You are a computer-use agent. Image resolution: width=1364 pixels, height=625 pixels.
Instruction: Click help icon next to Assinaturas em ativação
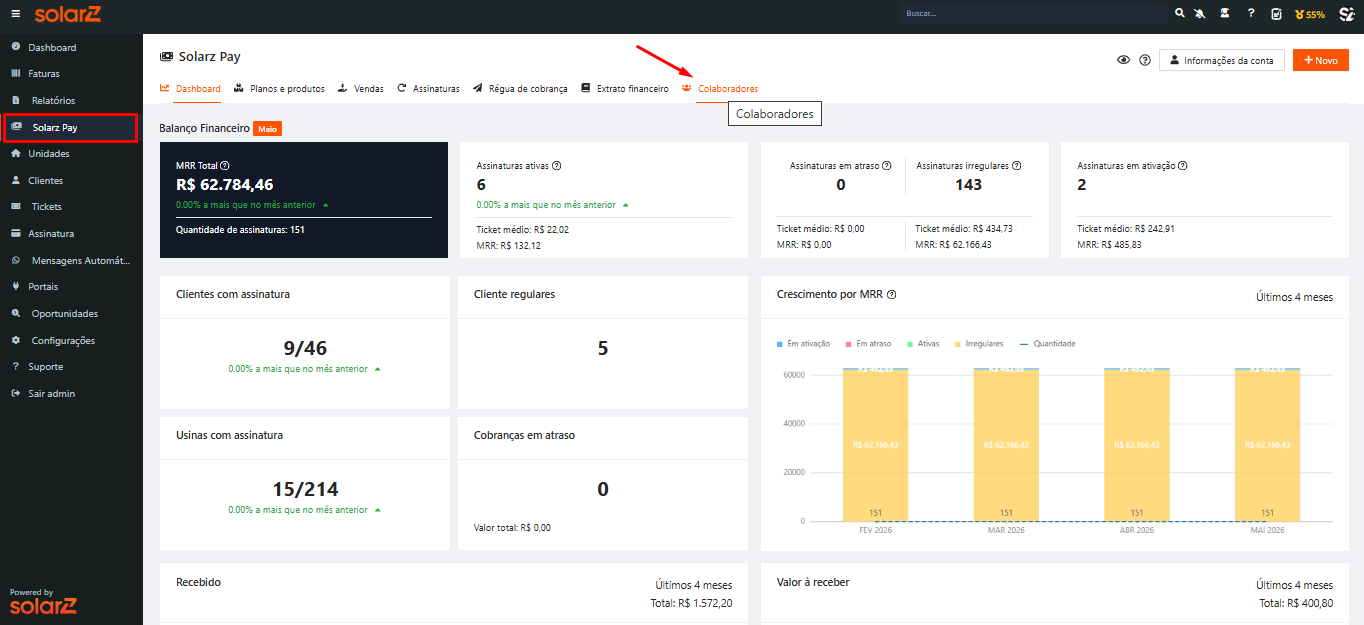1182,166
